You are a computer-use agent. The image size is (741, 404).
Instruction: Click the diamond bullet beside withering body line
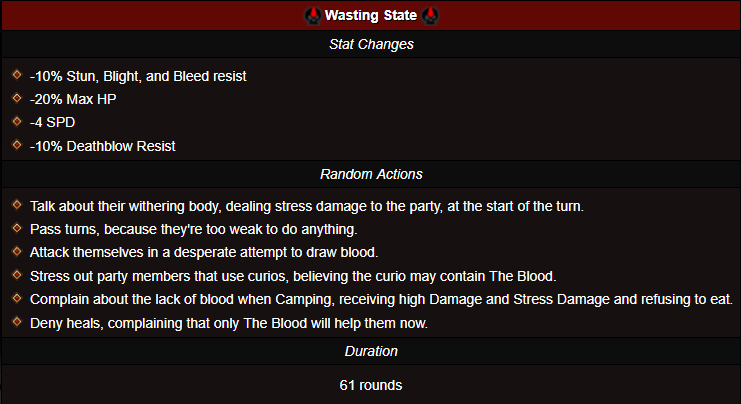[x=17, y=205]
